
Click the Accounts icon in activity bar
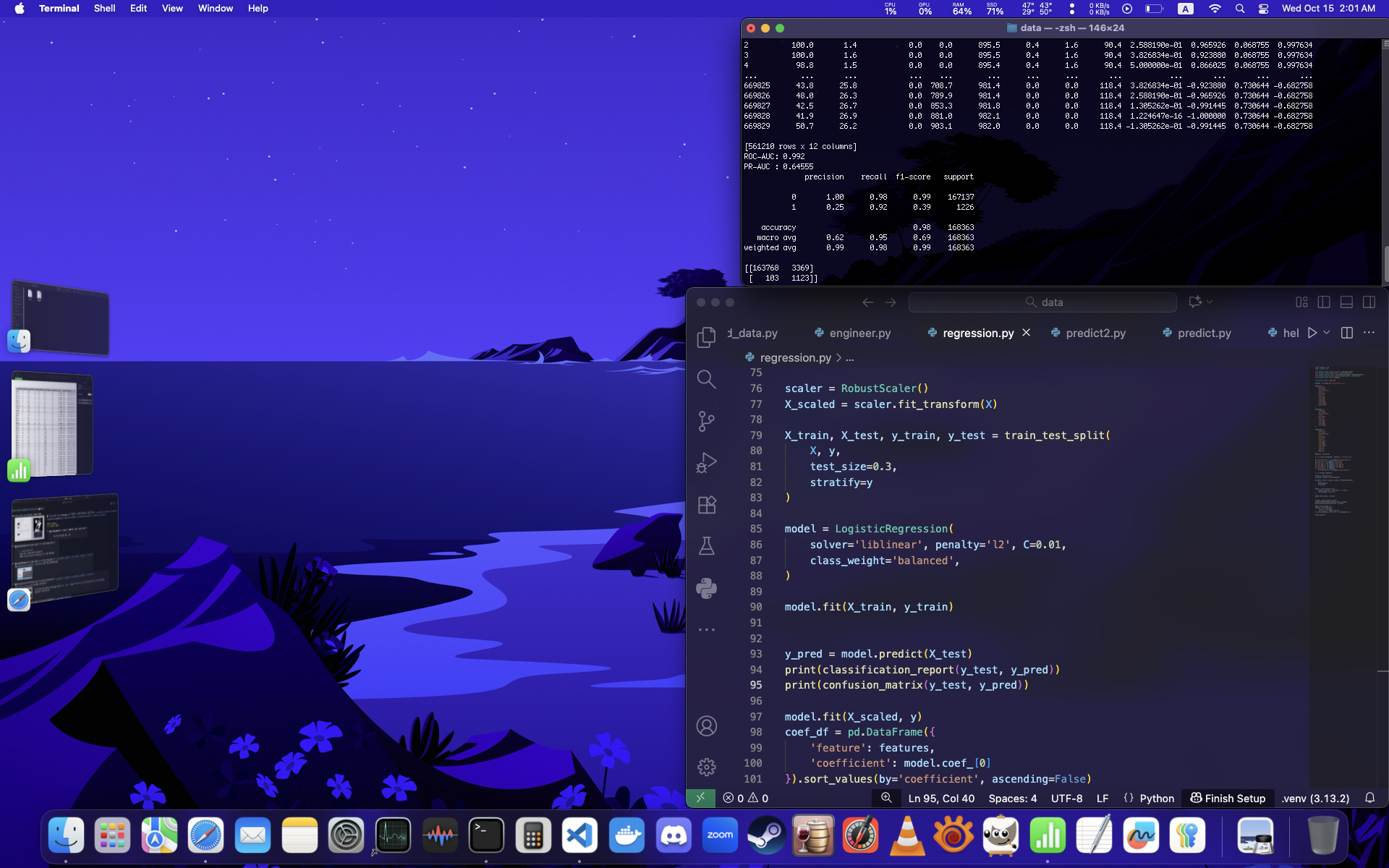706,726
